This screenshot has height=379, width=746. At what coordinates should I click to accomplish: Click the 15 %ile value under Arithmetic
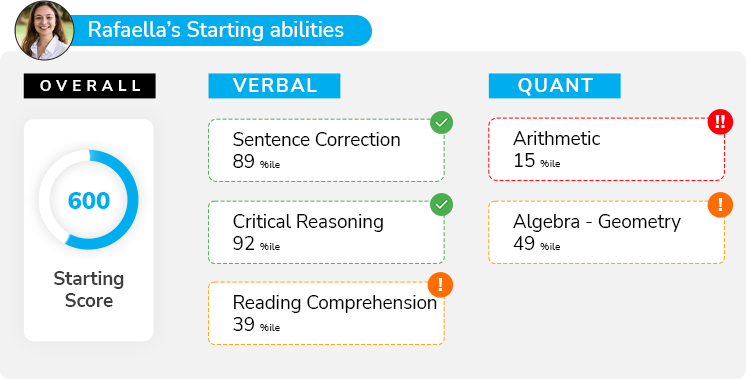536,161
